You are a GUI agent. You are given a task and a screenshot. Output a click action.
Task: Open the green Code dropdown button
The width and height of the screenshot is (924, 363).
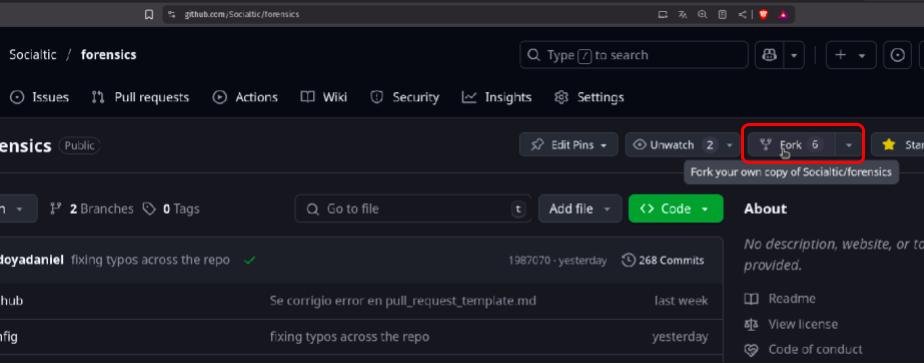coord(675,209)
